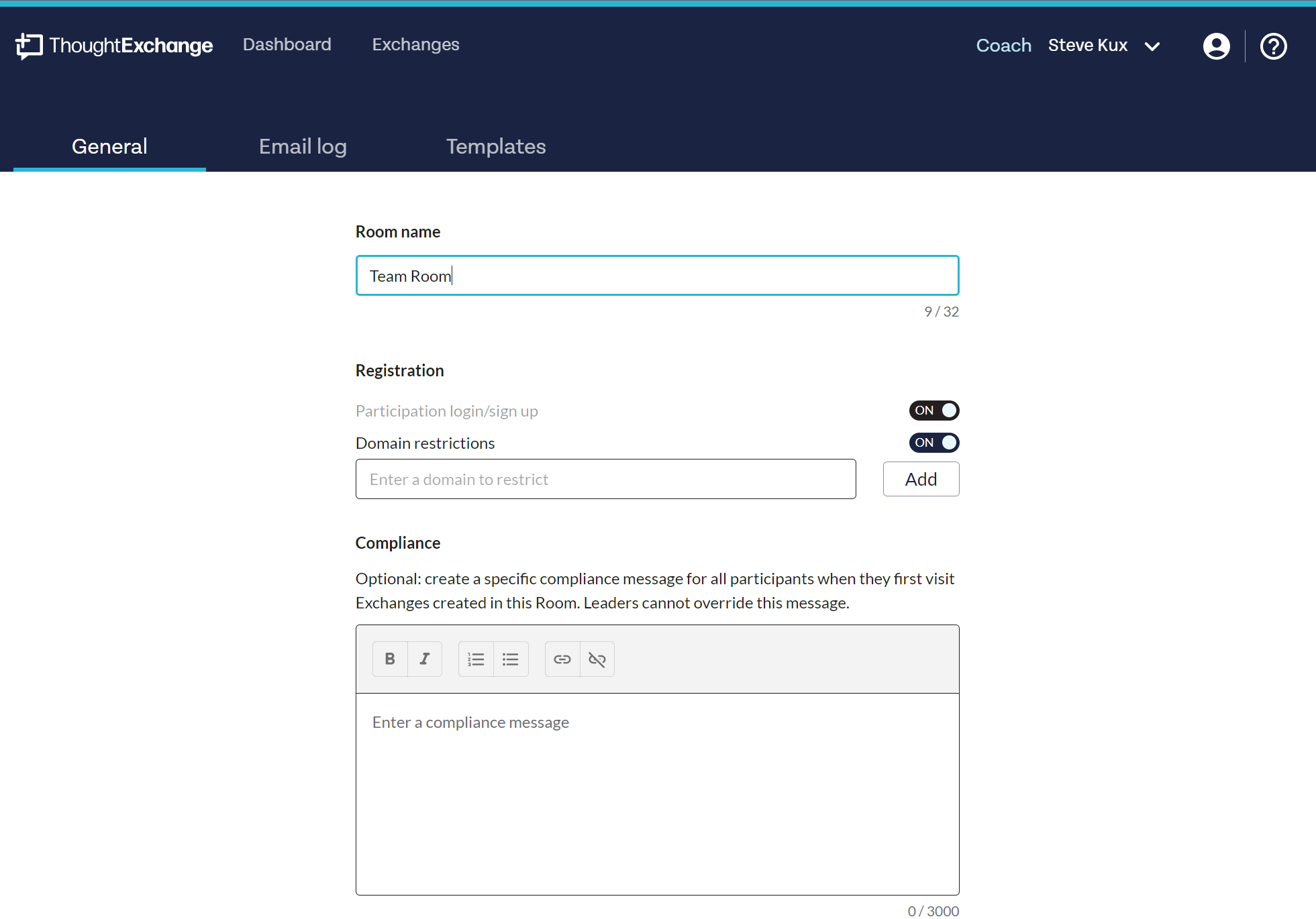The width and height of the screenshot is (1316, 919).
Task: Go to Dashboard in top navigation
Action: pyautogui.click(x=287, y=44)
